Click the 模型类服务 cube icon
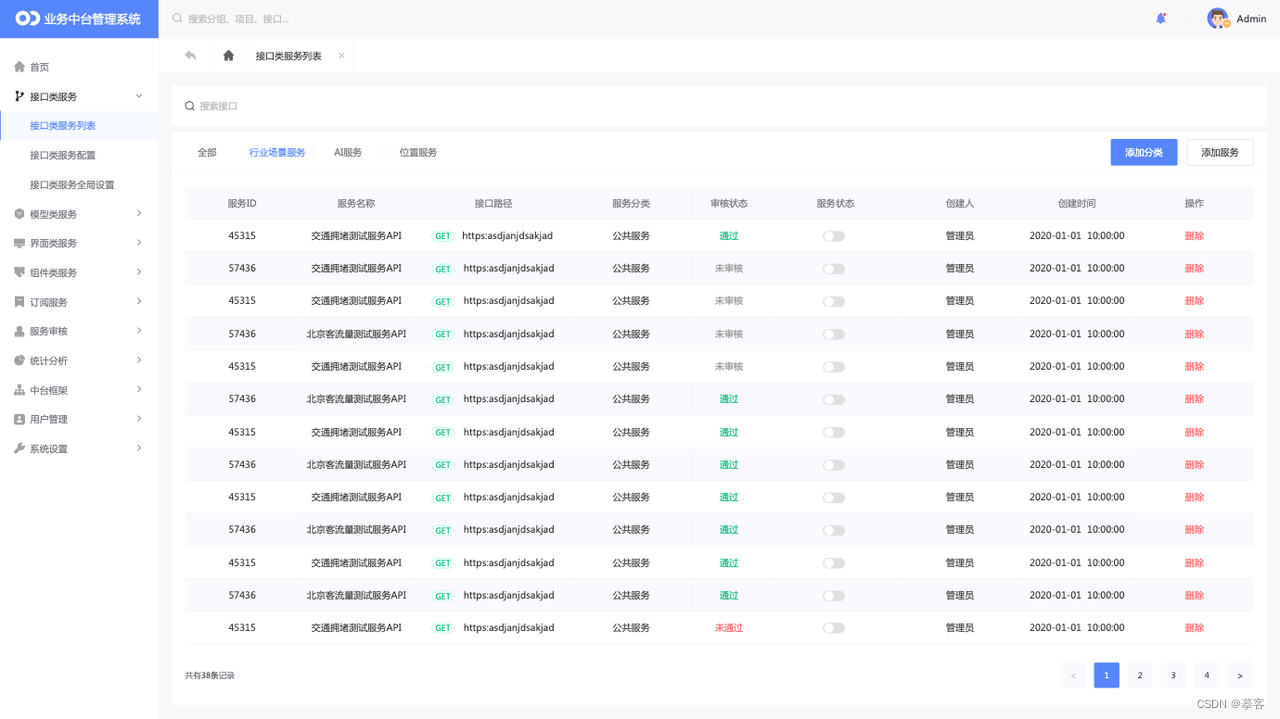 (x=19, y=214)
